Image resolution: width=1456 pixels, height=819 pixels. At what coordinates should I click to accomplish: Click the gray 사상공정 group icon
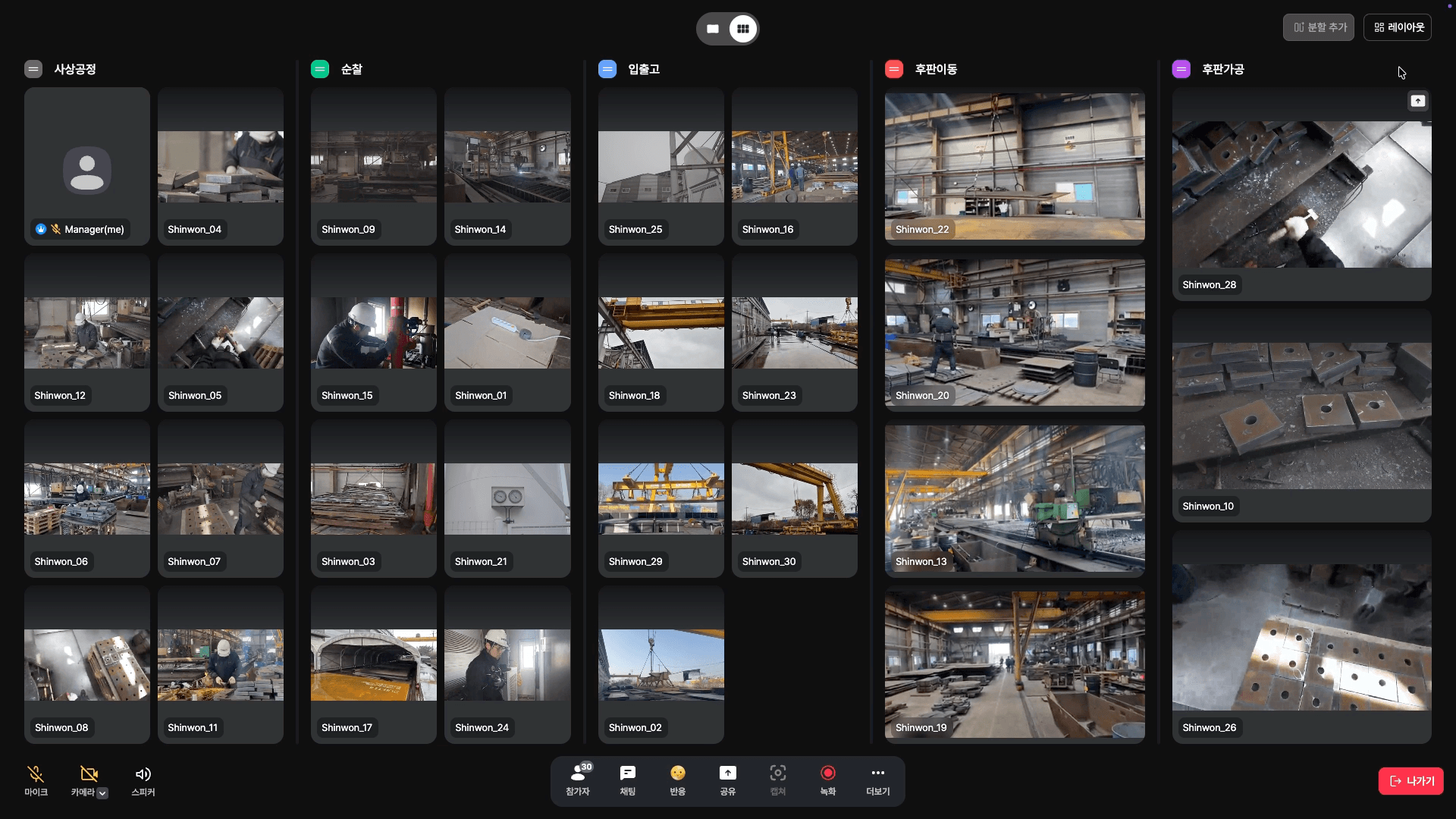(33, 69)
